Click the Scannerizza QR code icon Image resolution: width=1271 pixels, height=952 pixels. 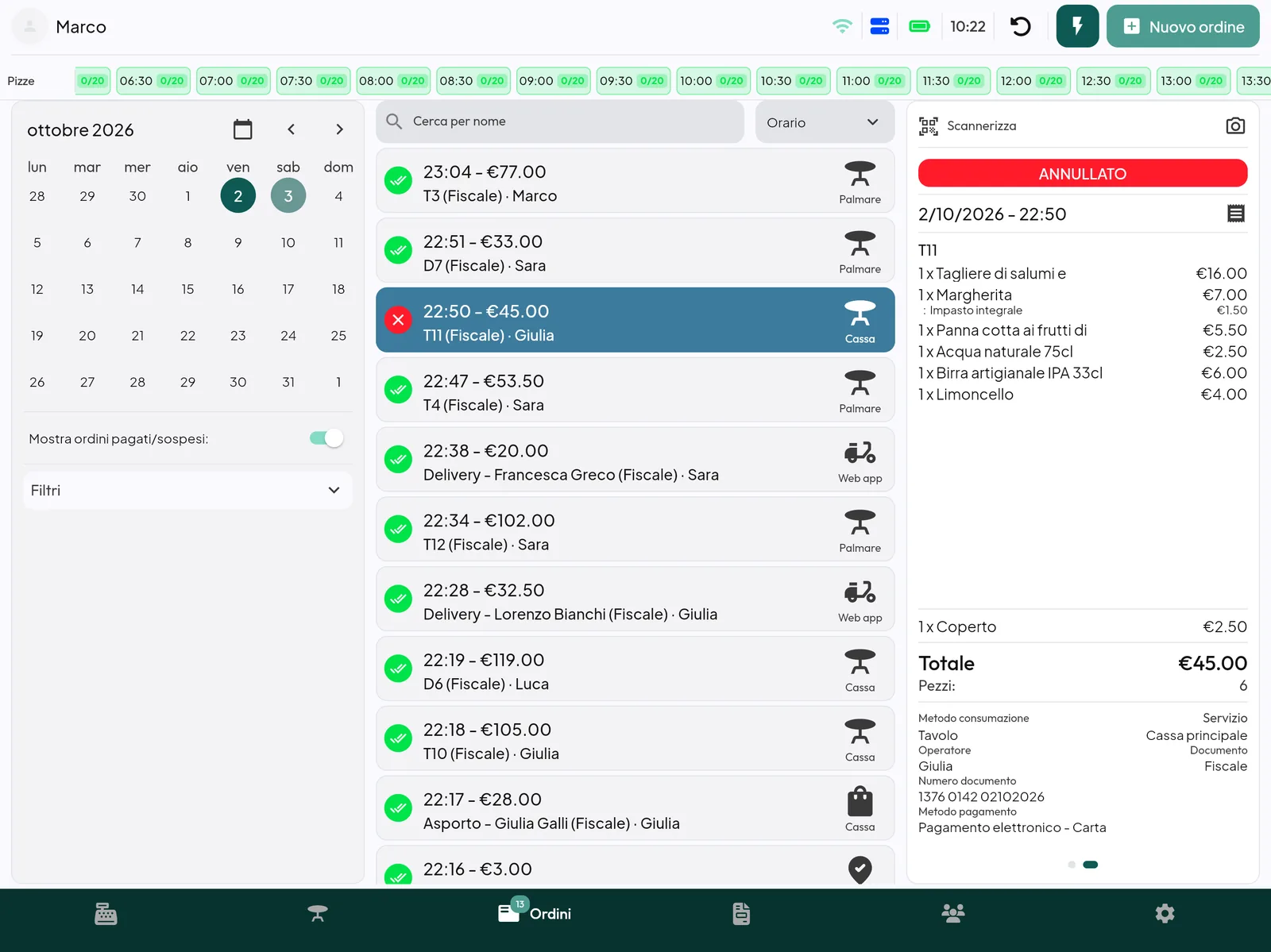(929, 125)
